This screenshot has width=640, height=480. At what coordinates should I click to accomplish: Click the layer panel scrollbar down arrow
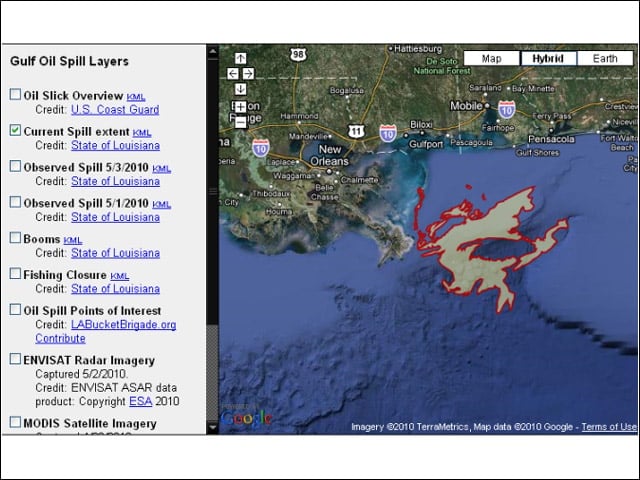[x=213, y=427]
